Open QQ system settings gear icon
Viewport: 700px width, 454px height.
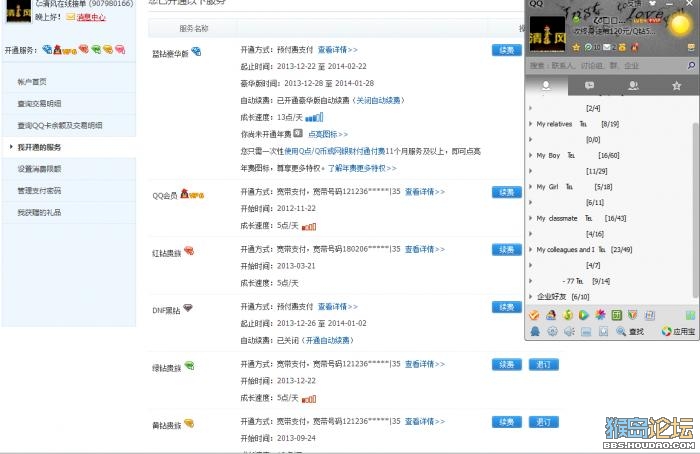552,331
